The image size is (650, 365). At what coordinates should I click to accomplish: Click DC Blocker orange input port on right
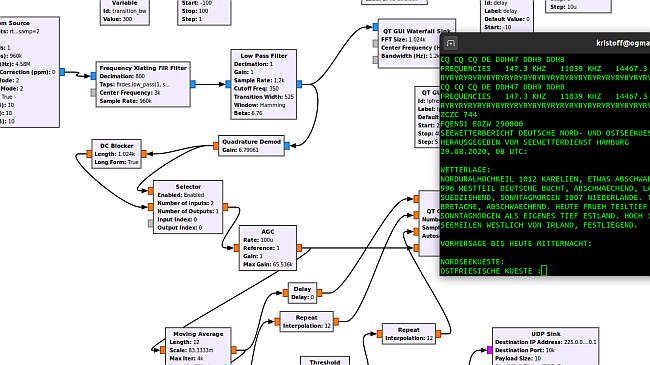click(x=144, y=154)
